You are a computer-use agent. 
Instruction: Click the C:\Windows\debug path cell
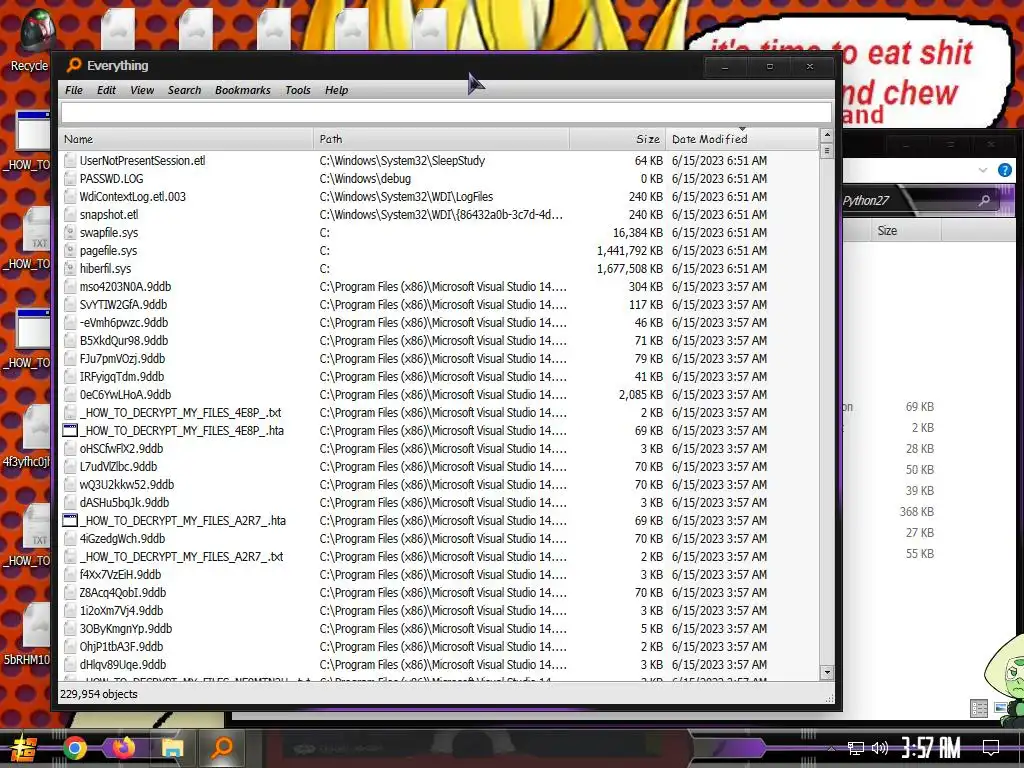point(365,178)
